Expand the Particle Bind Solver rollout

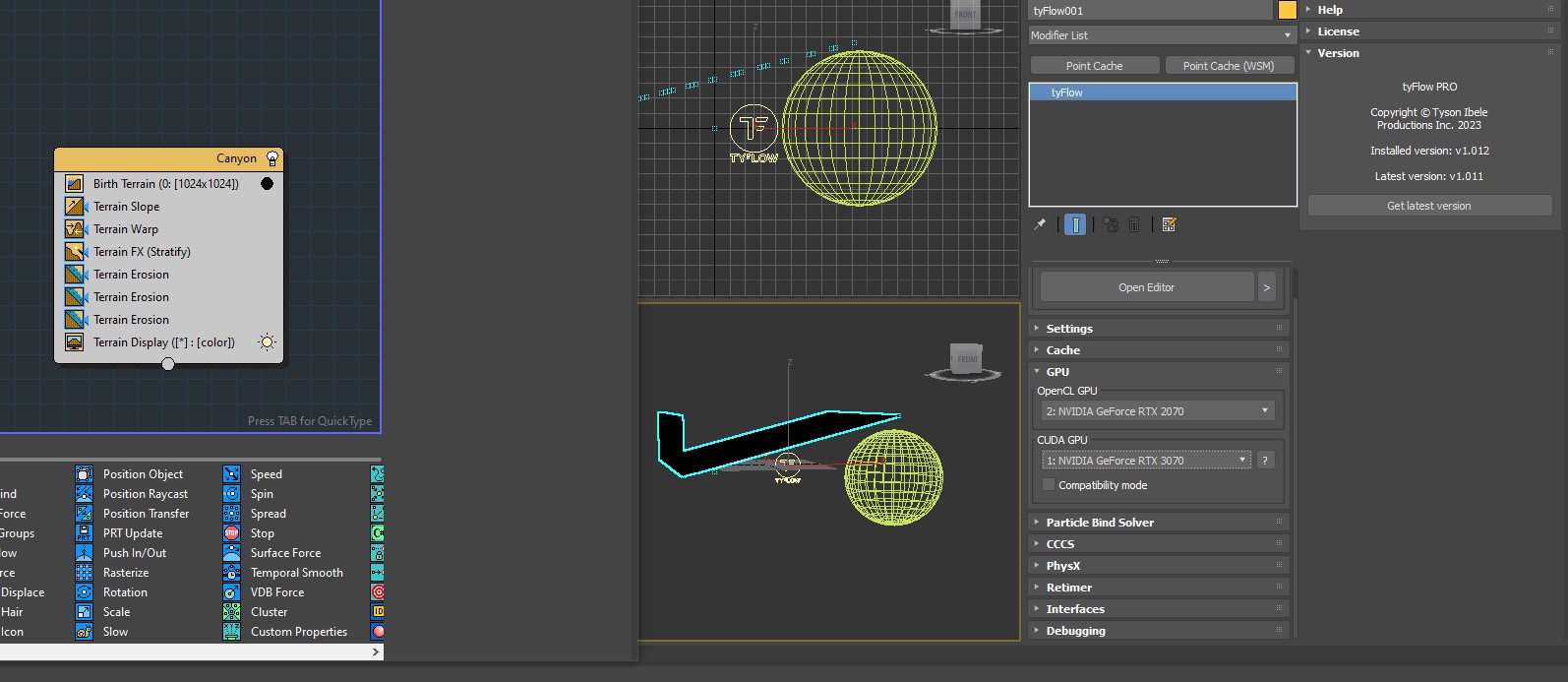(1159, 523)
